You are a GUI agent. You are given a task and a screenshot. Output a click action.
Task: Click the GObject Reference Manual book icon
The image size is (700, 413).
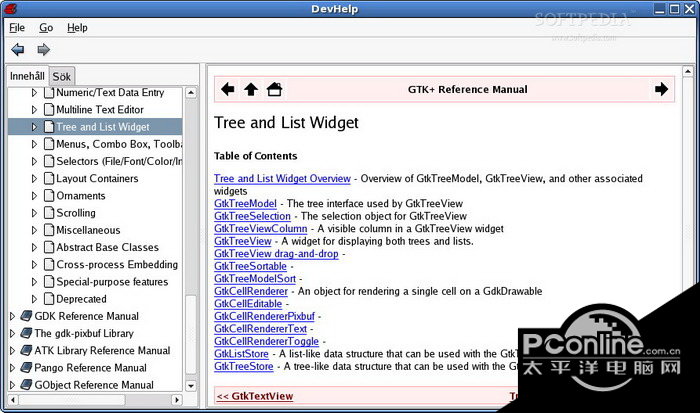click(27, 385)
